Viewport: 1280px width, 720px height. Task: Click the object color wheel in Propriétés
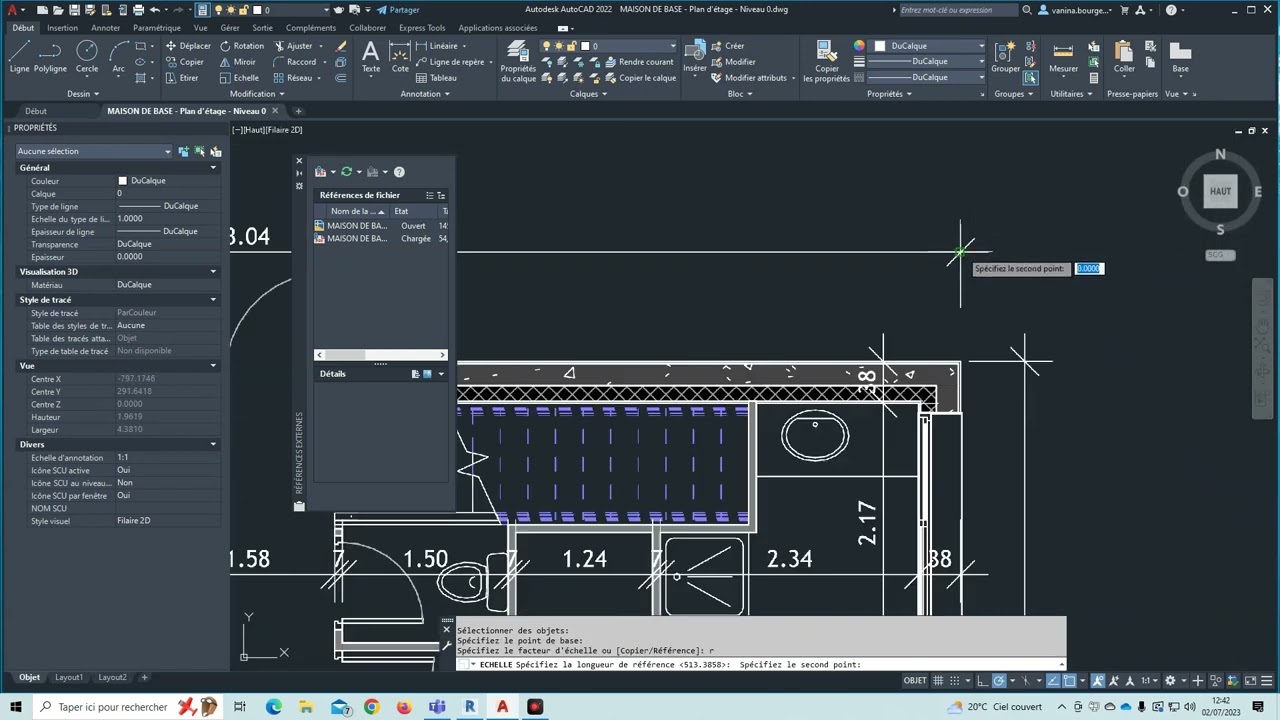859,46
